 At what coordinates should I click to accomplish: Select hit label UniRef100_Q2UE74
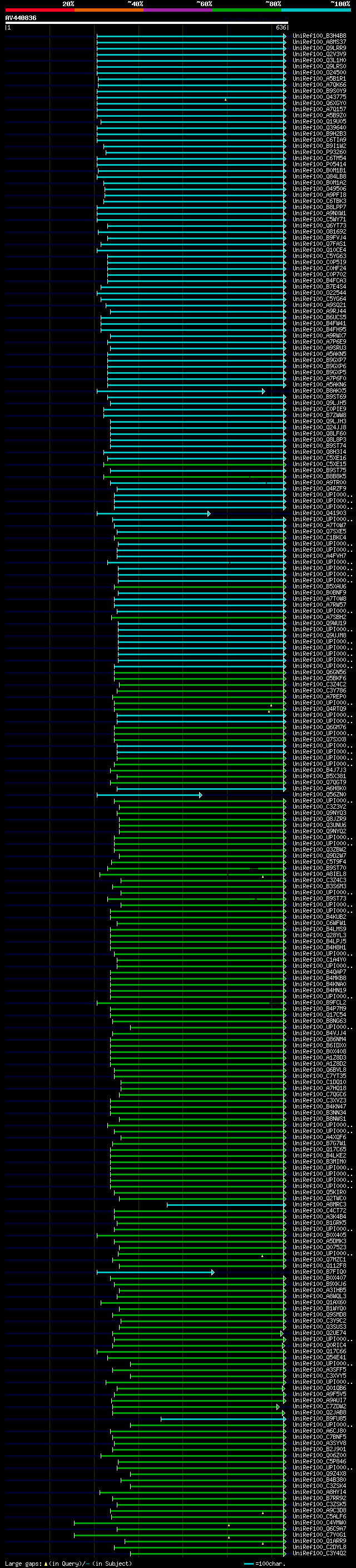pyautogui.click(x=319, y=1332)
